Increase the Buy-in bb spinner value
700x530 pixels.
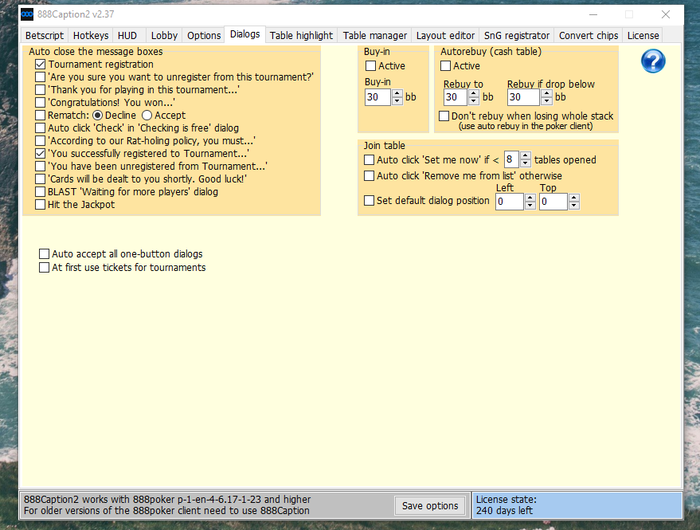click(397, 93)
